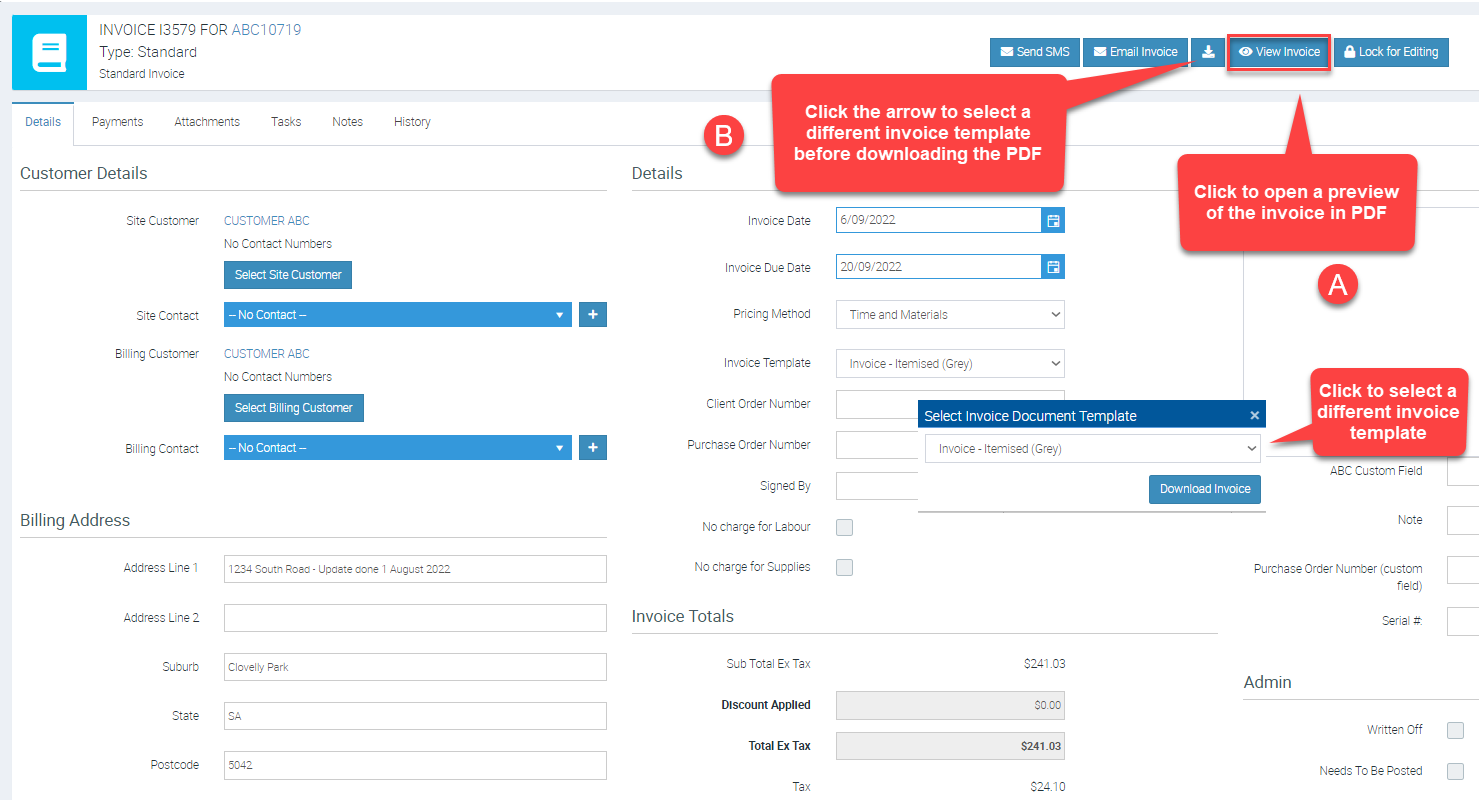Viewport: 1479px width, 800px height.
Task: Toggle No charge for Supplies checkbox
Action: pos(844,567)
